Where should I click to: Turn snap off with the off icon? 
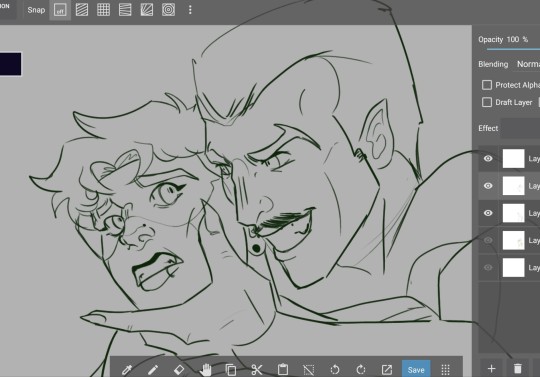[x=60, y=10]
